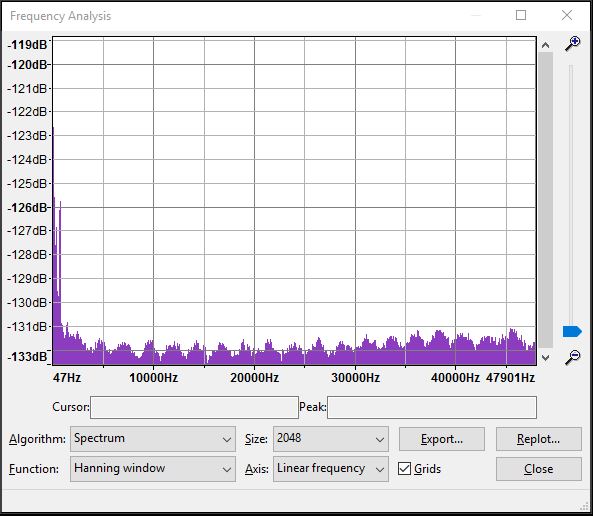Click the scrollbar down arrow
The image size is (593, 516).
(x=545, y=357)
